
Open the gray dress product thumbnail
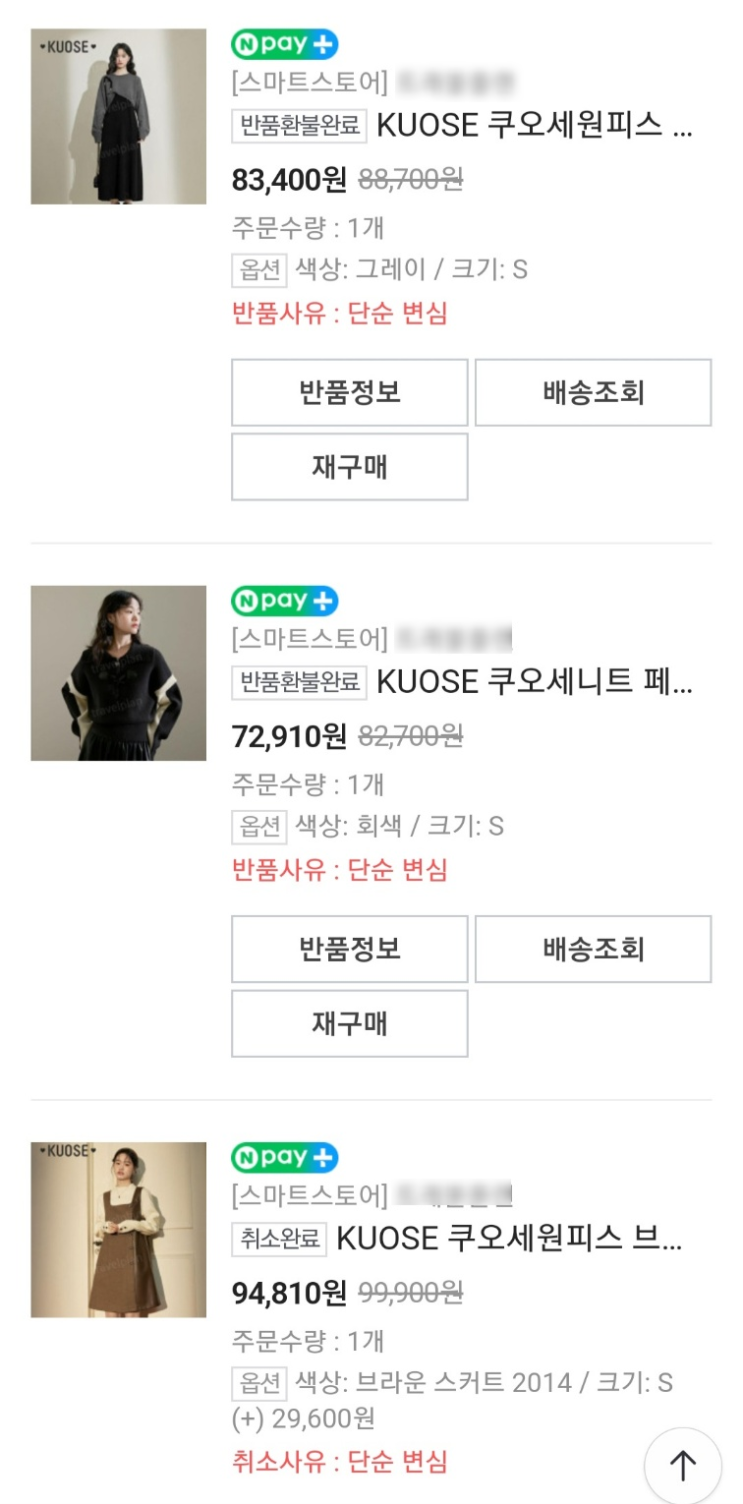click(x=118, y=116)
